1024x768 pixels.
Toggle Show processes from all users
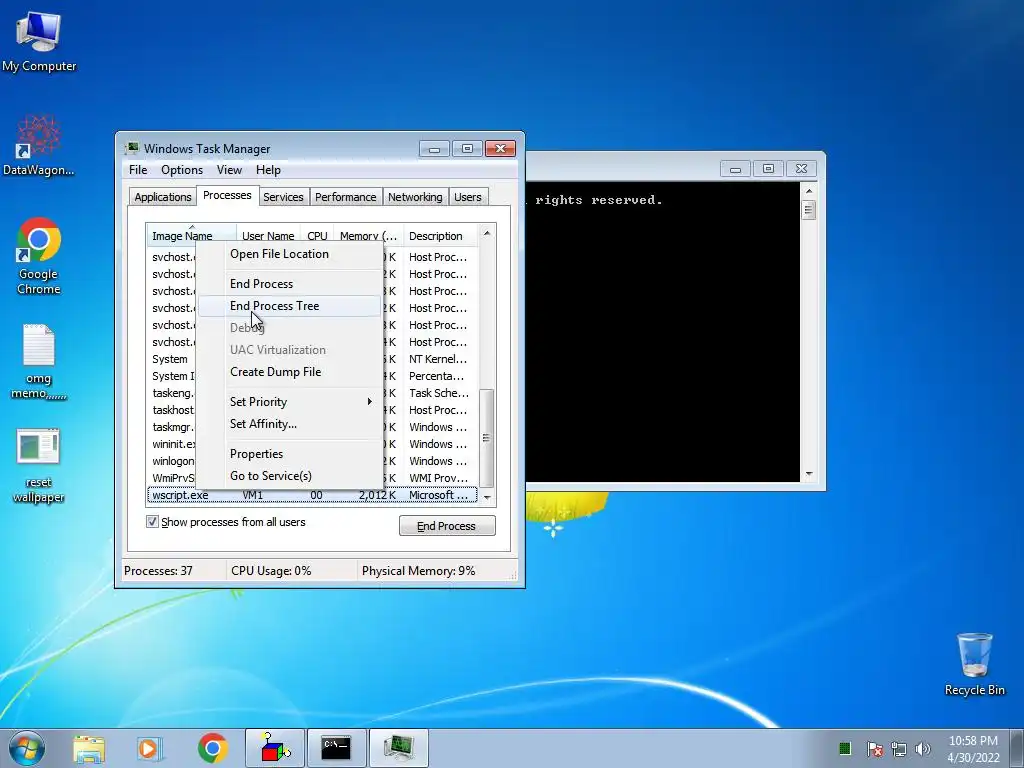[x=152, y=522]
